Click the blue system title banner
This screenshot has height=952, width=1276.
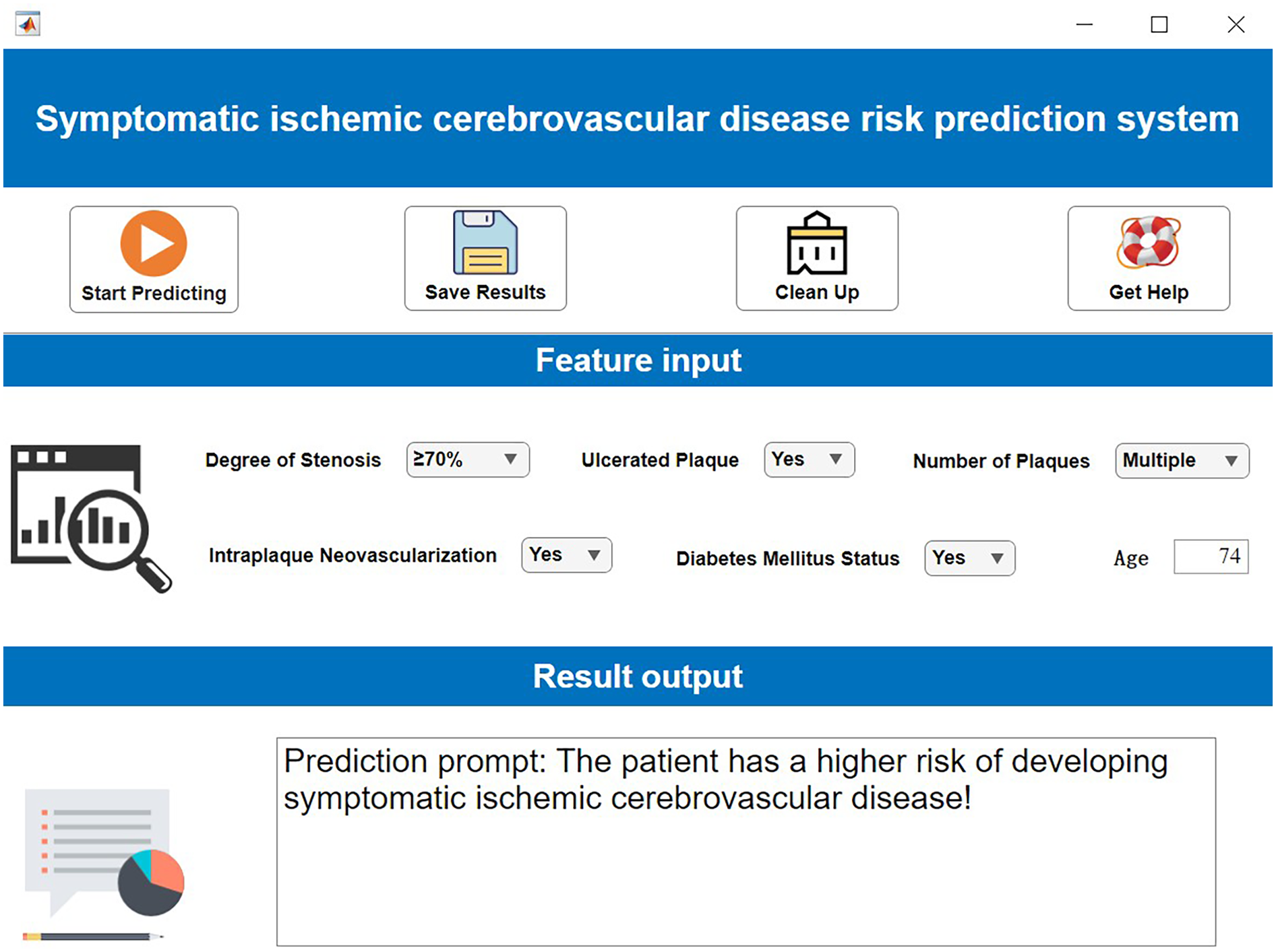click(x=638, y=119)
